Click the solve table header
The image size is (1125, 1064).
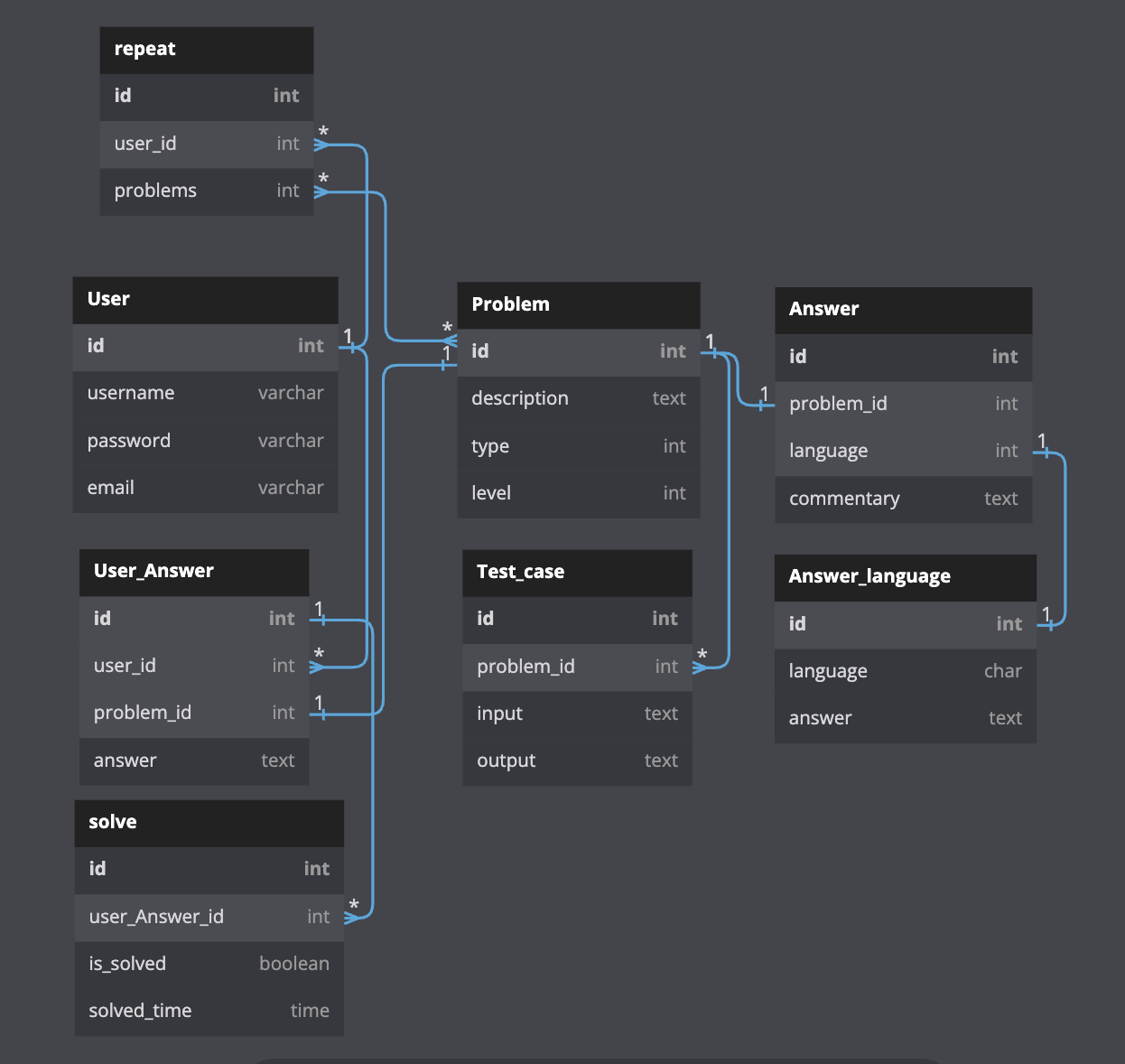(209, 823)
